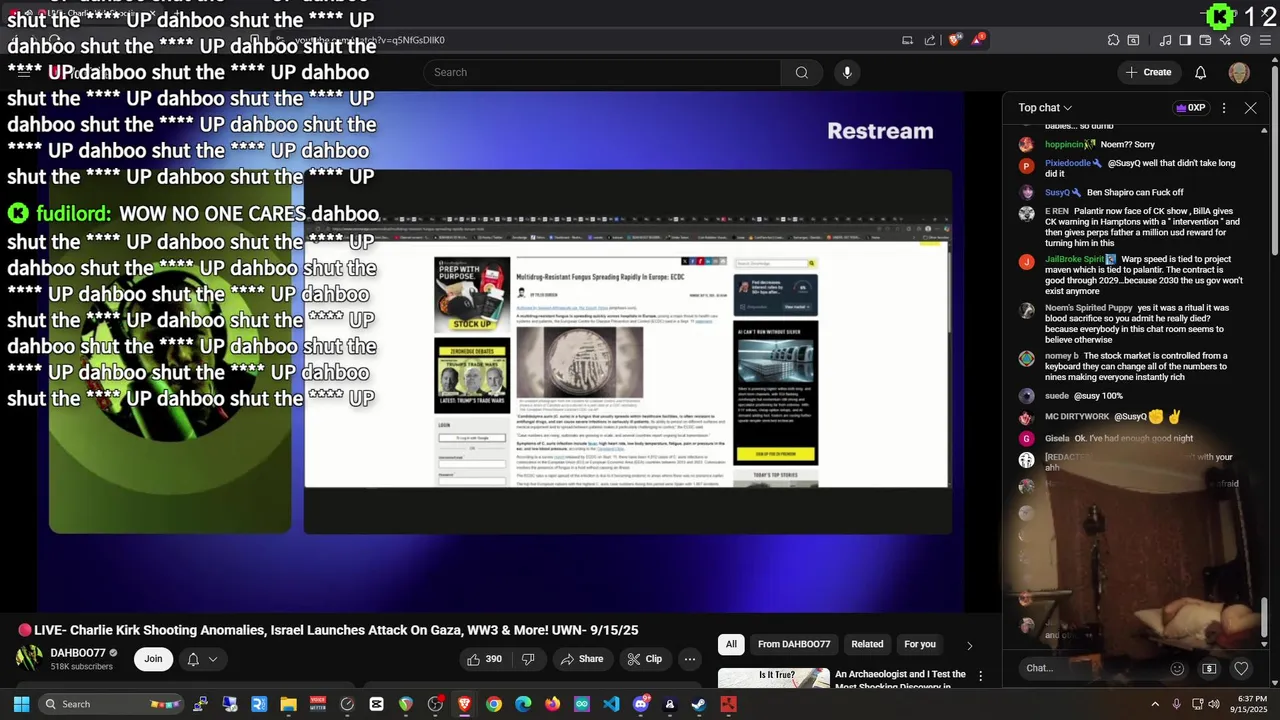
Task: Open Archaeologist video title link
Action: [900, 679]
